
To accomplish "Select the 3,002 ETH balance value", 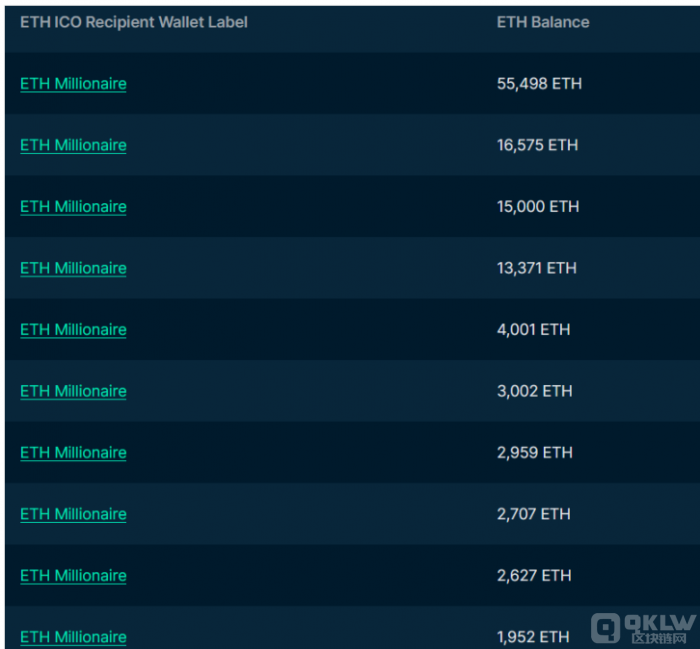I will click(534, 391).
